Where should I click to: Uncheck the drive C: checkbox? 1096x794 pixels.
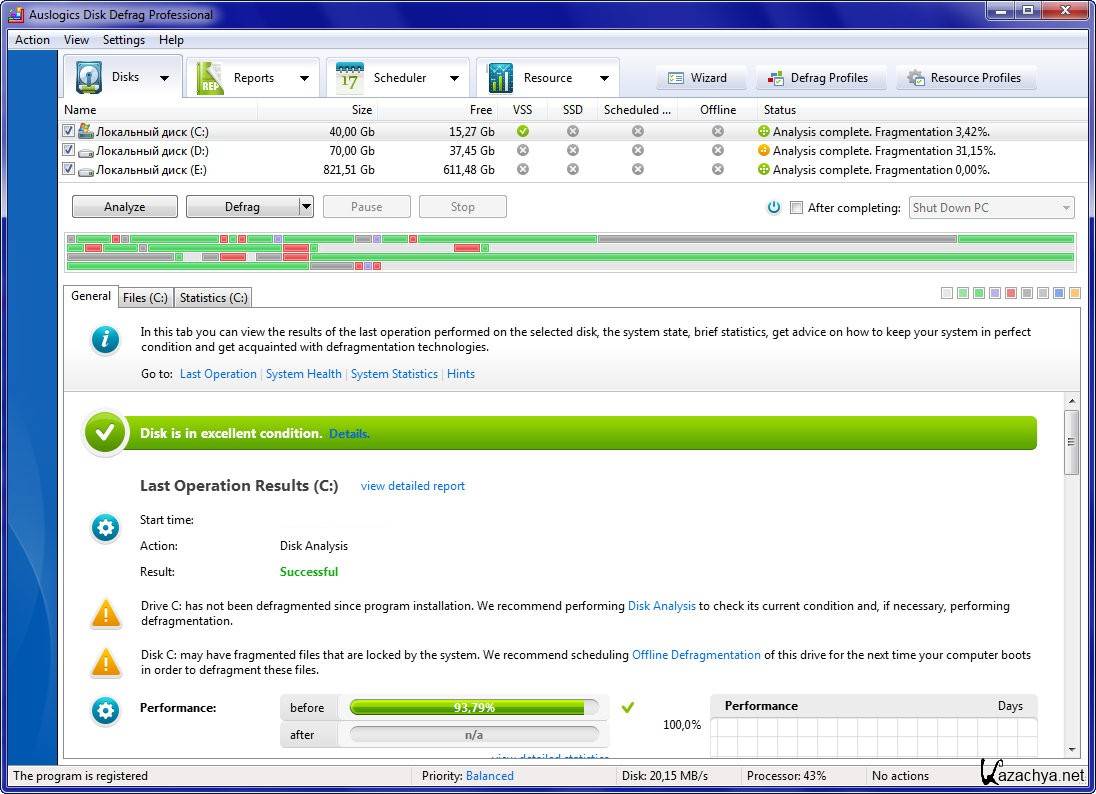click(69, 131)
